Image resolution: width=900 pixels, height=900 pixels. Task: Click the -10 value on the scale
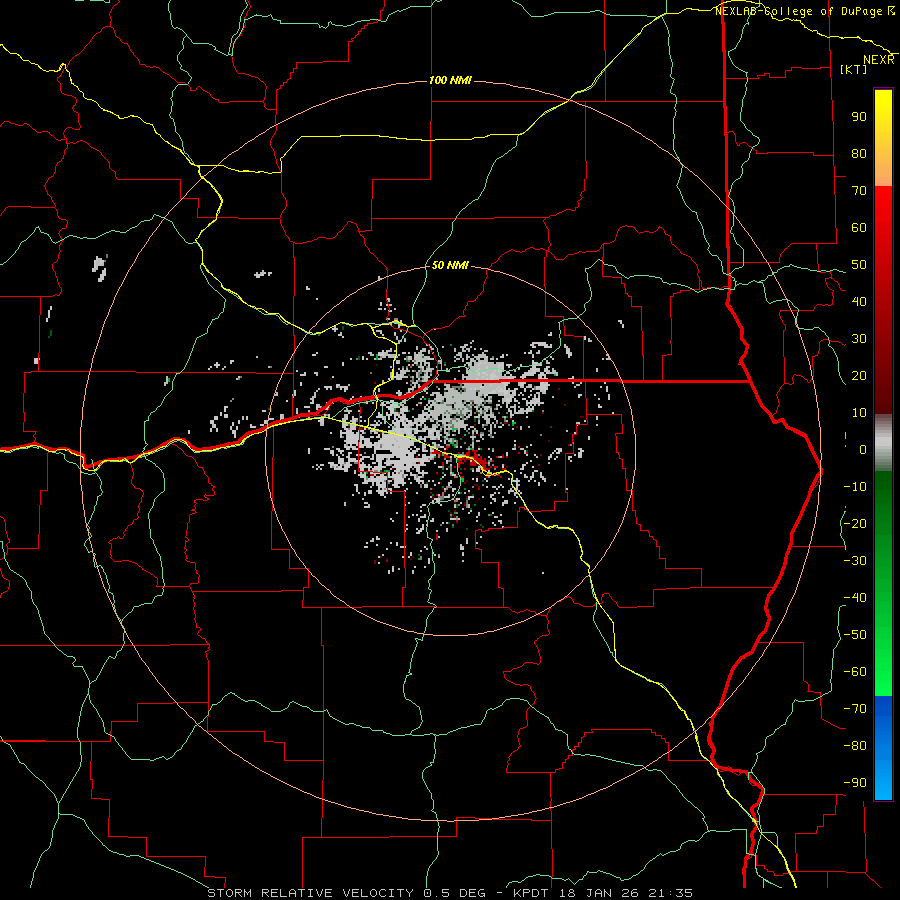855,487
